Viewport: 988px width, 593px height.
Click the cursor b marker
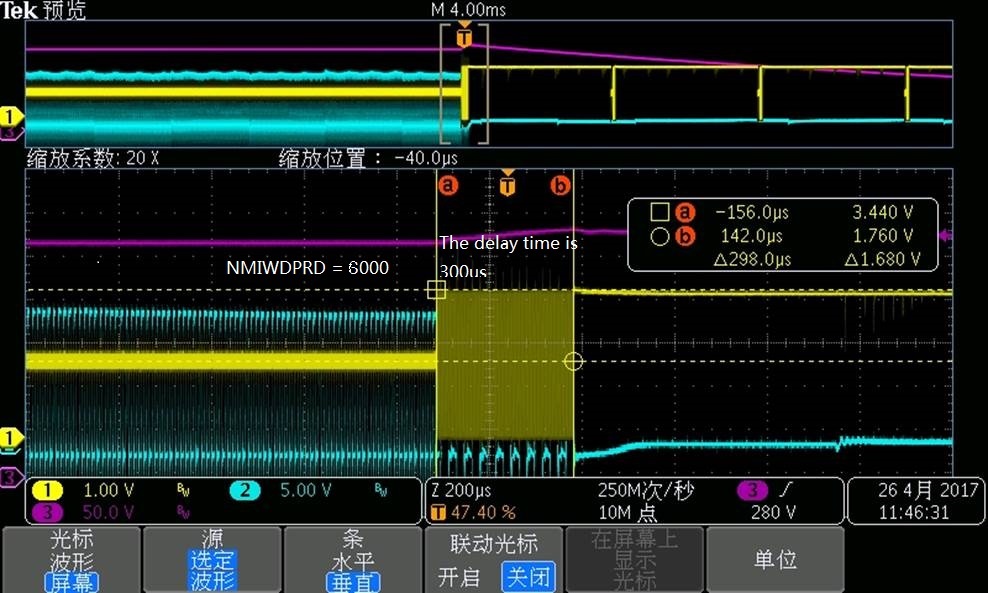(x=560, y=185)
